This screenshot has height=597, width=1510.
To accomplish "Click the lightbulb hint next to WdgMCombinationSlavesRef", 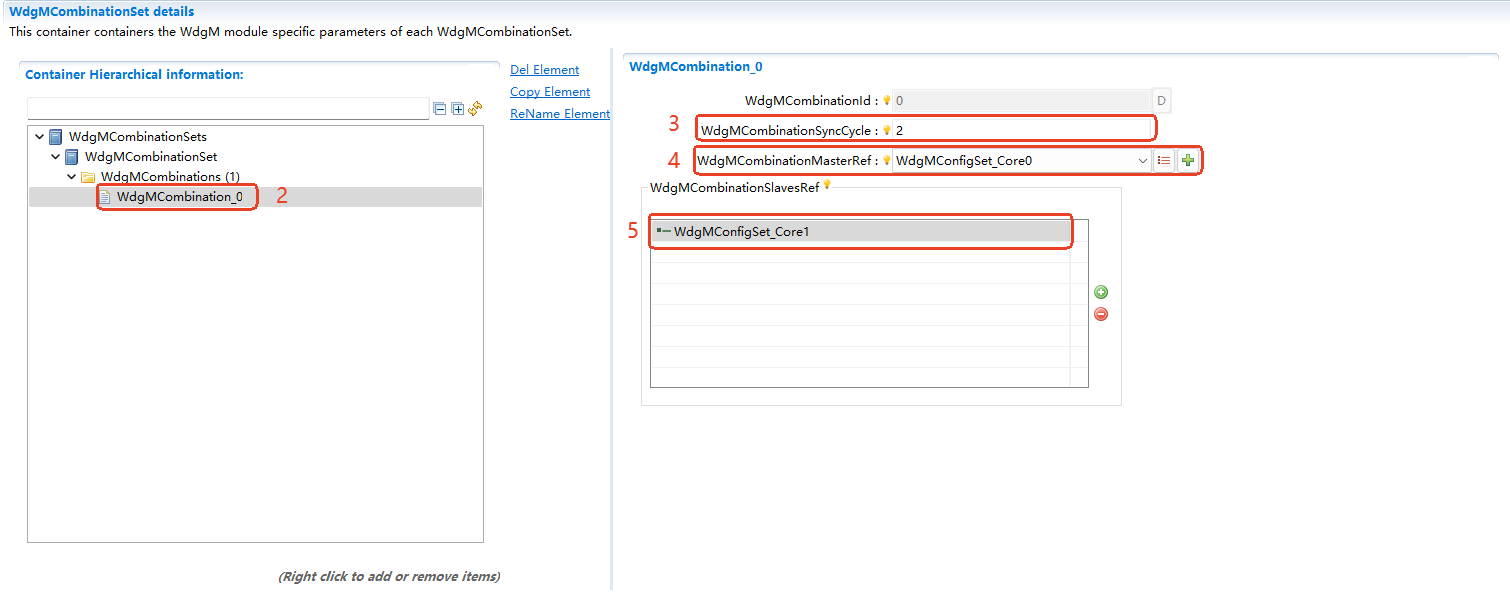I will click(827, 185).
